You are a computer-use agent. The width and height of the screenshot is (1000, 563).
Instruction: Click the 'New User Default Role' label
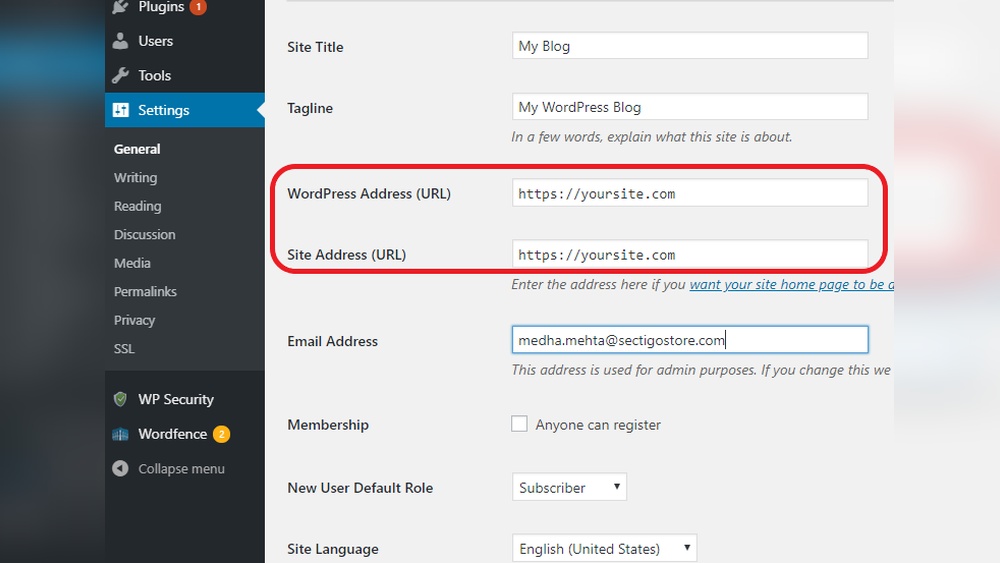360,488
